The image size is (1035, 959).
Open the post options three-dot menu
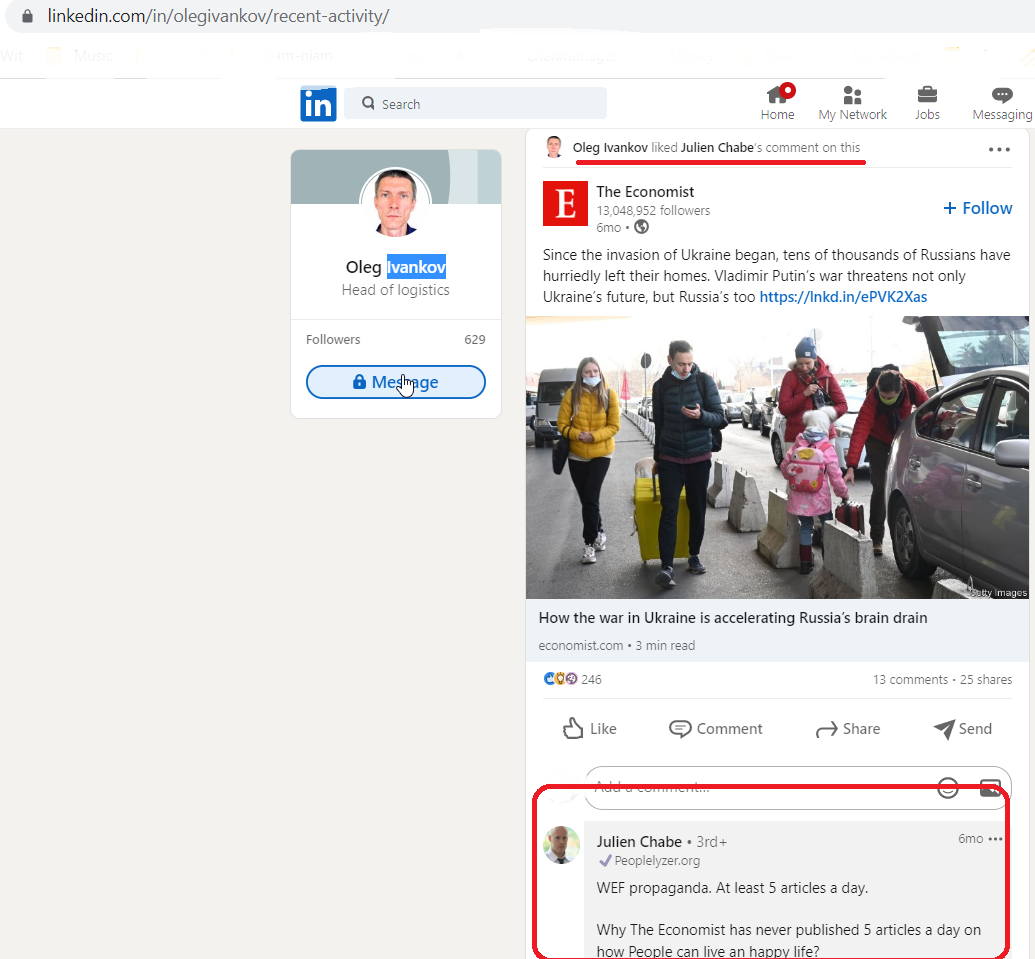pos(999,149)
